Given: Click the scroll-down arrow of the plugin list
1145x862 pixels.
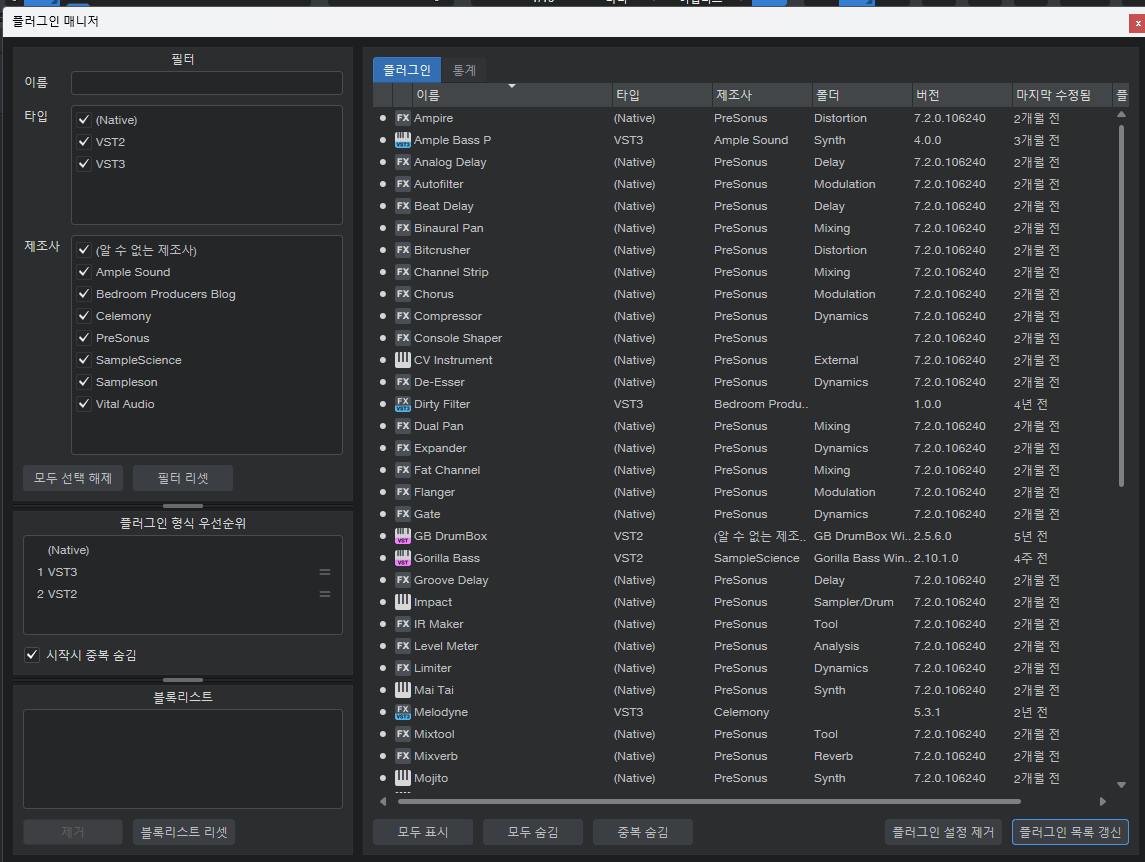Looking at the screenshot, I should (x=1122, y=785).
